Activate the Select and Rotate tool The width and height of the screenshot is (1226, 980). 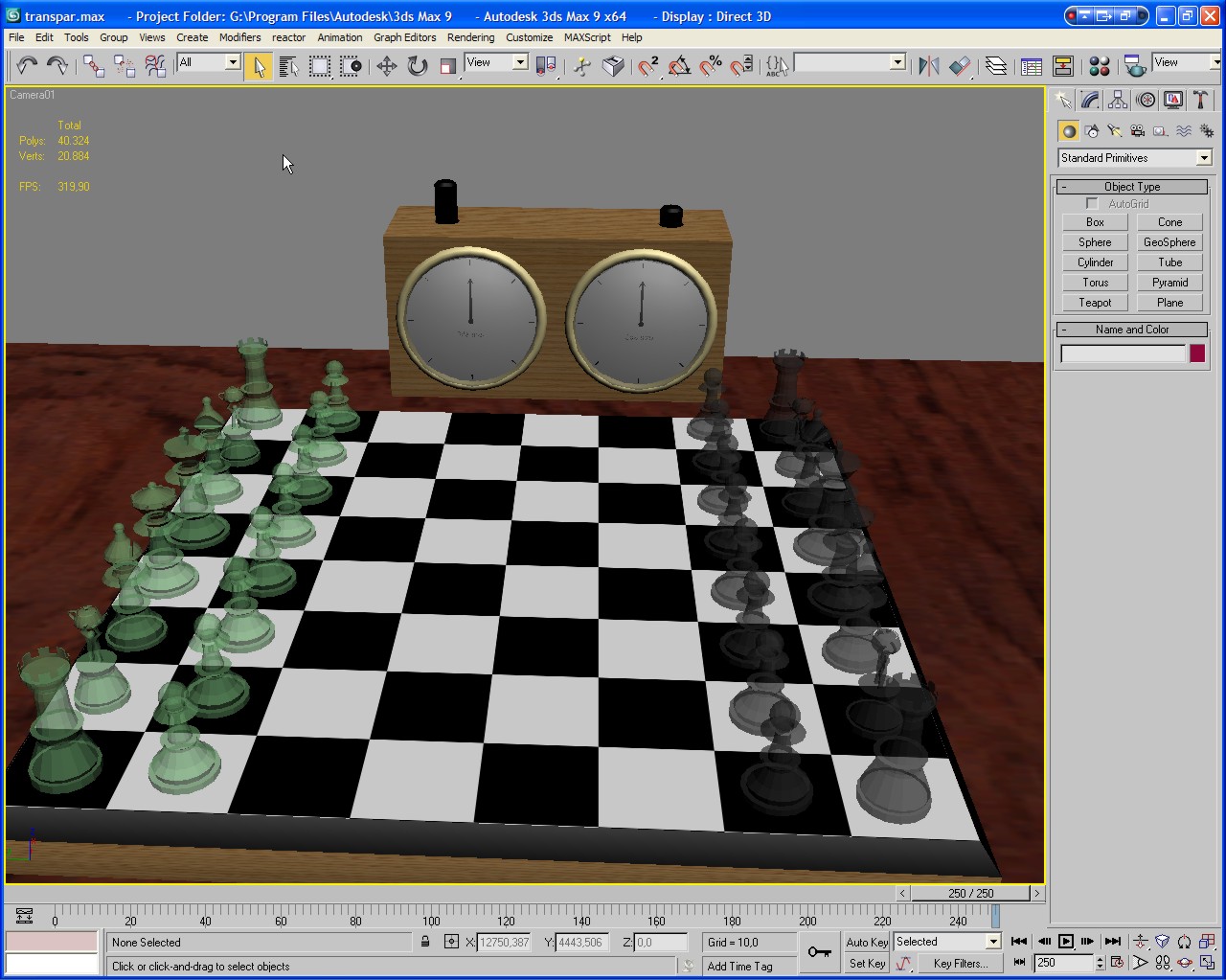(x=418, y=65)
